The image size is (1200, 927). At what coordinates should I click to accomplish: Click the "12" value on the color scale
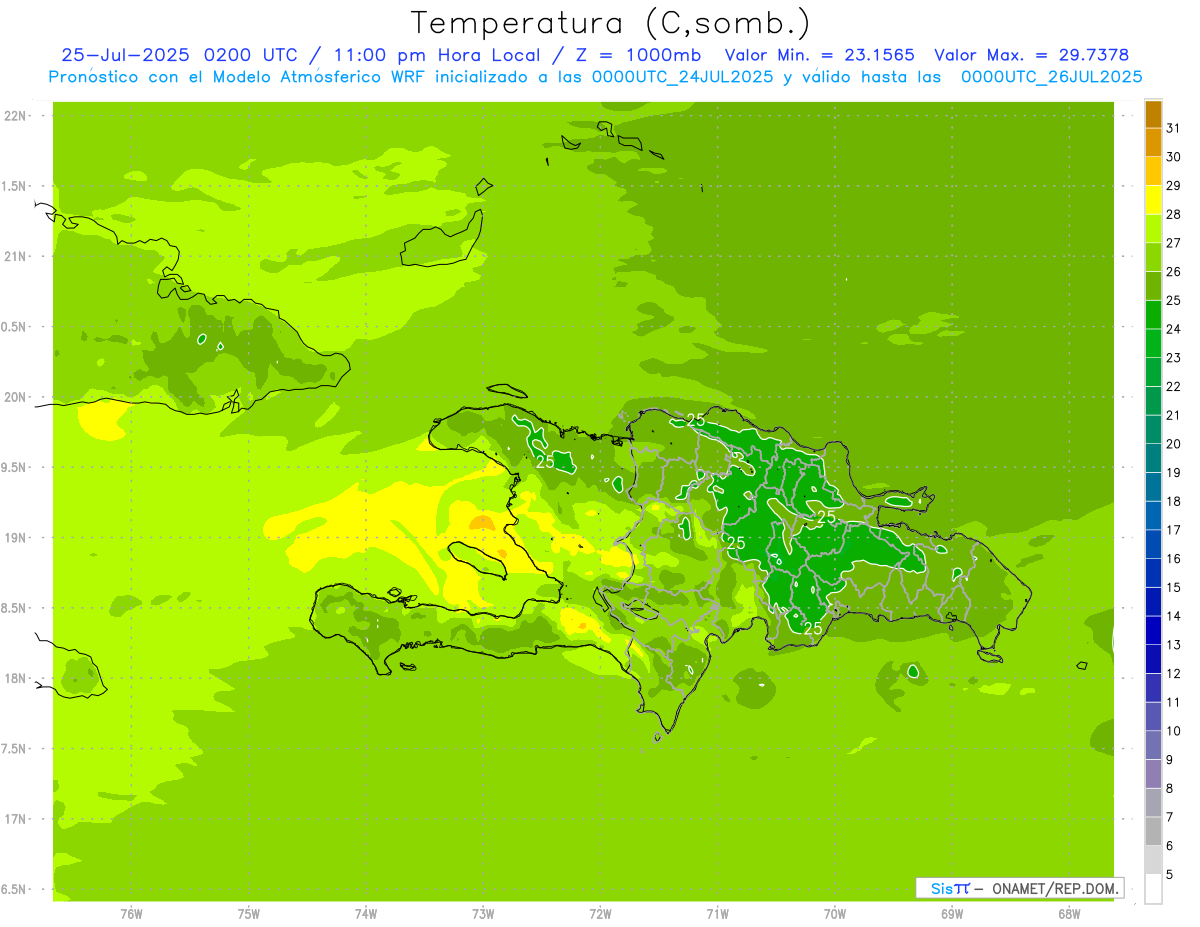[1174, 674]
